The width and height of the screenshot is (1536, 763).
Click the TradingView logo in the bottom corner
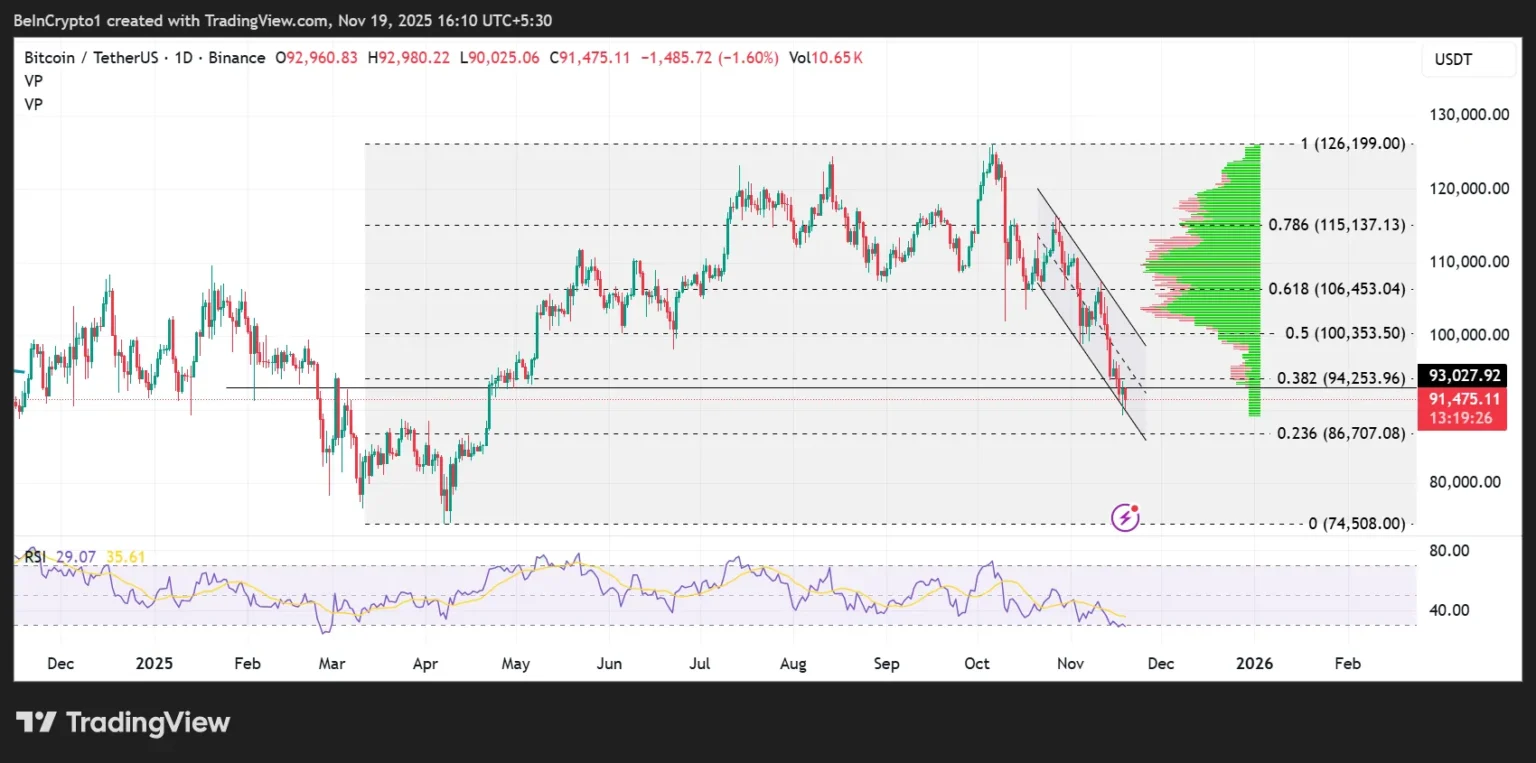[x=120, y=722]
